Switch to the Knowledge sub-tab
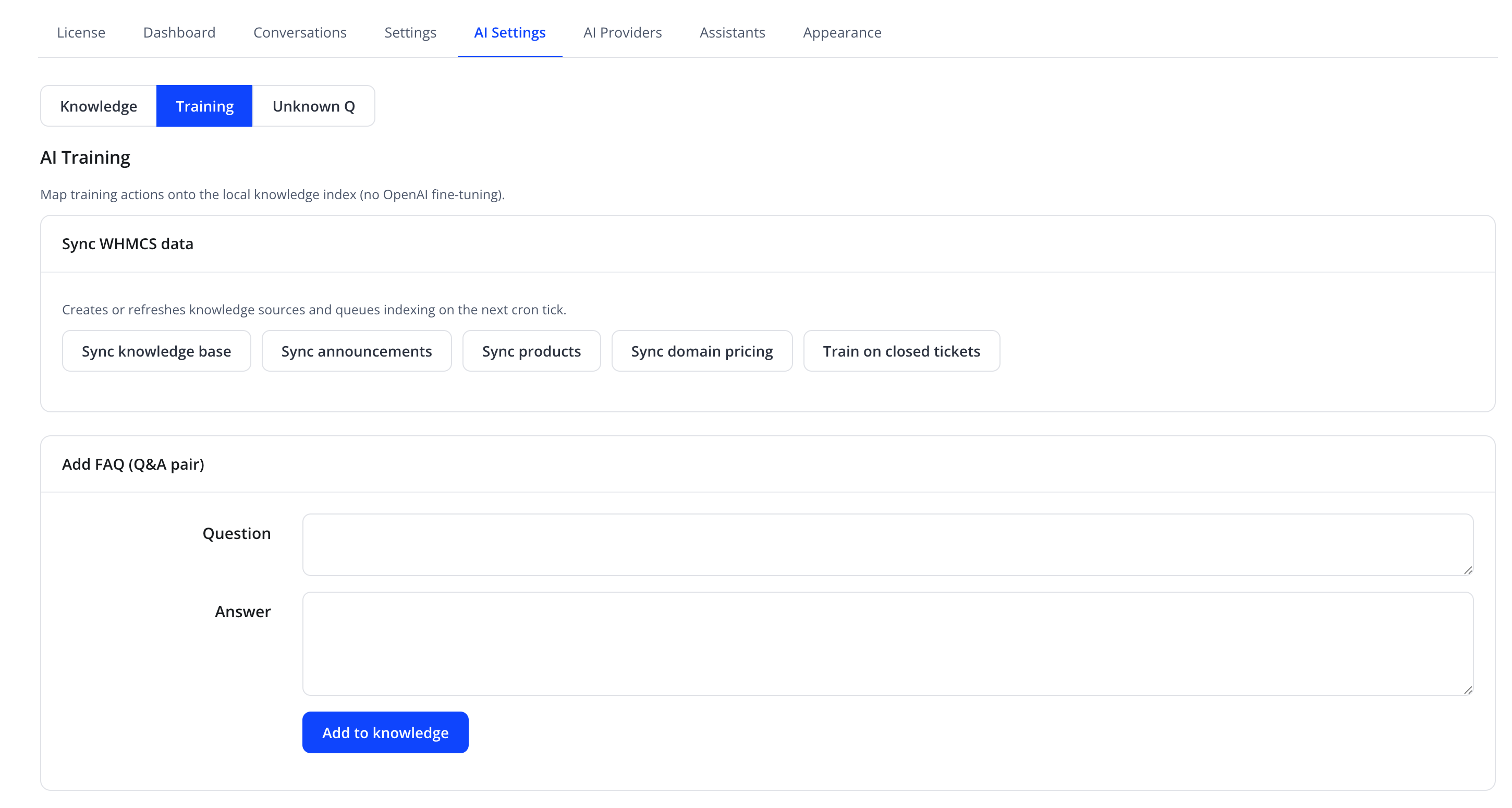This screenshot has width=1512, height=808. [x=99, y=106]
